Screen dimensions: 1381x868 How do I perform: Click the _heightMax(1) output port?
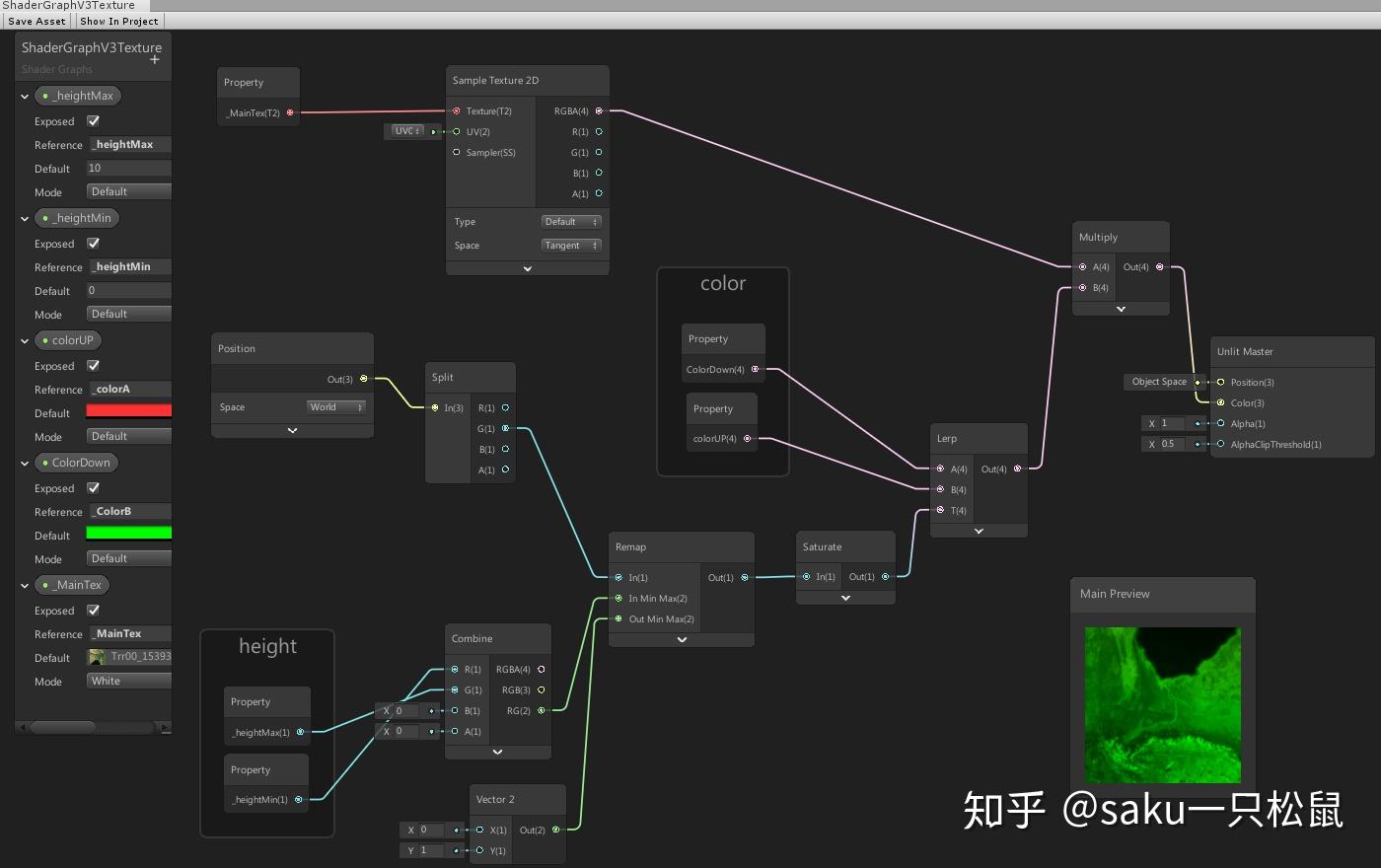301,733
